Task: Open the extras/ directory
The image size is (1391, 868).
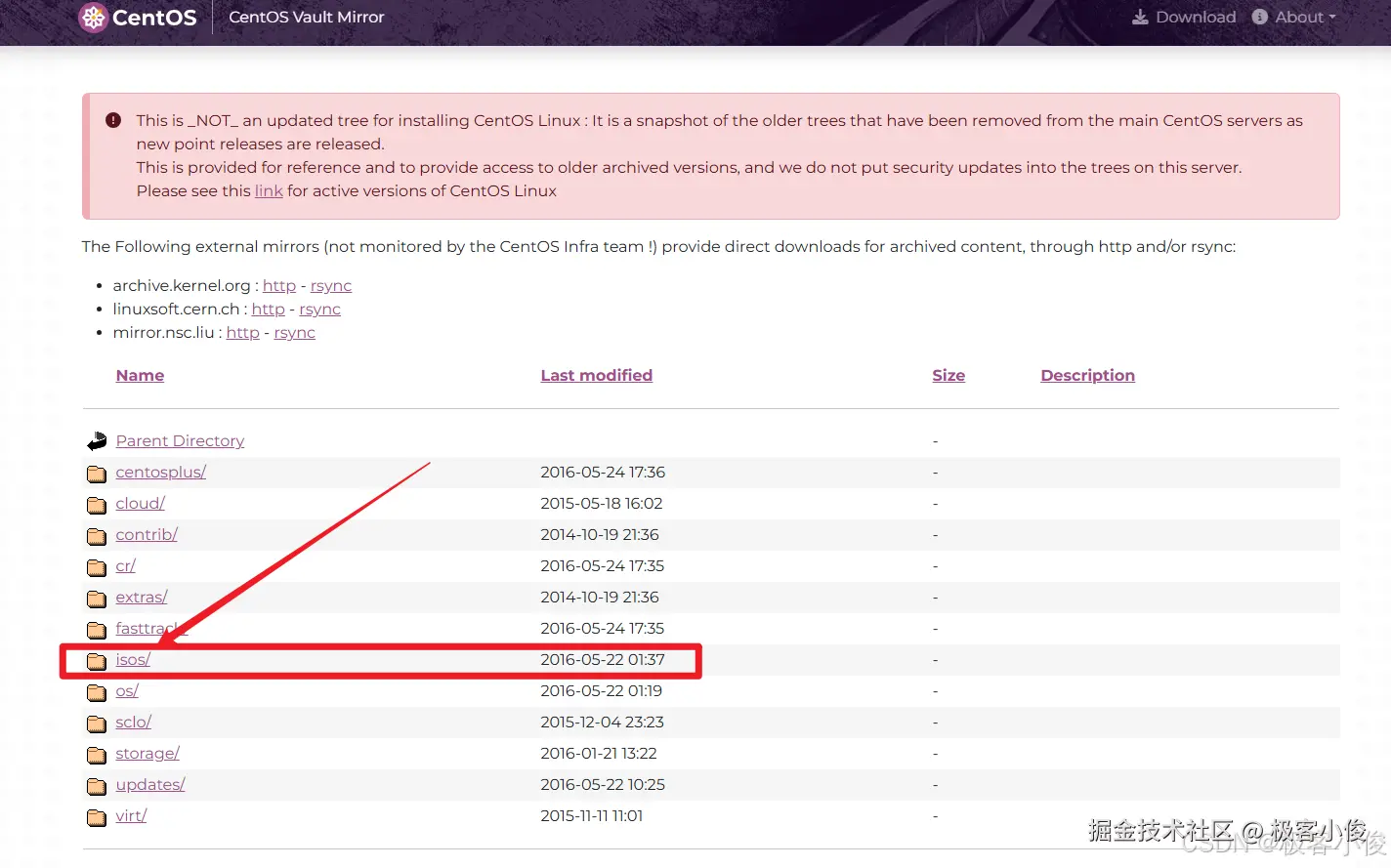Action: pos(142,597)
